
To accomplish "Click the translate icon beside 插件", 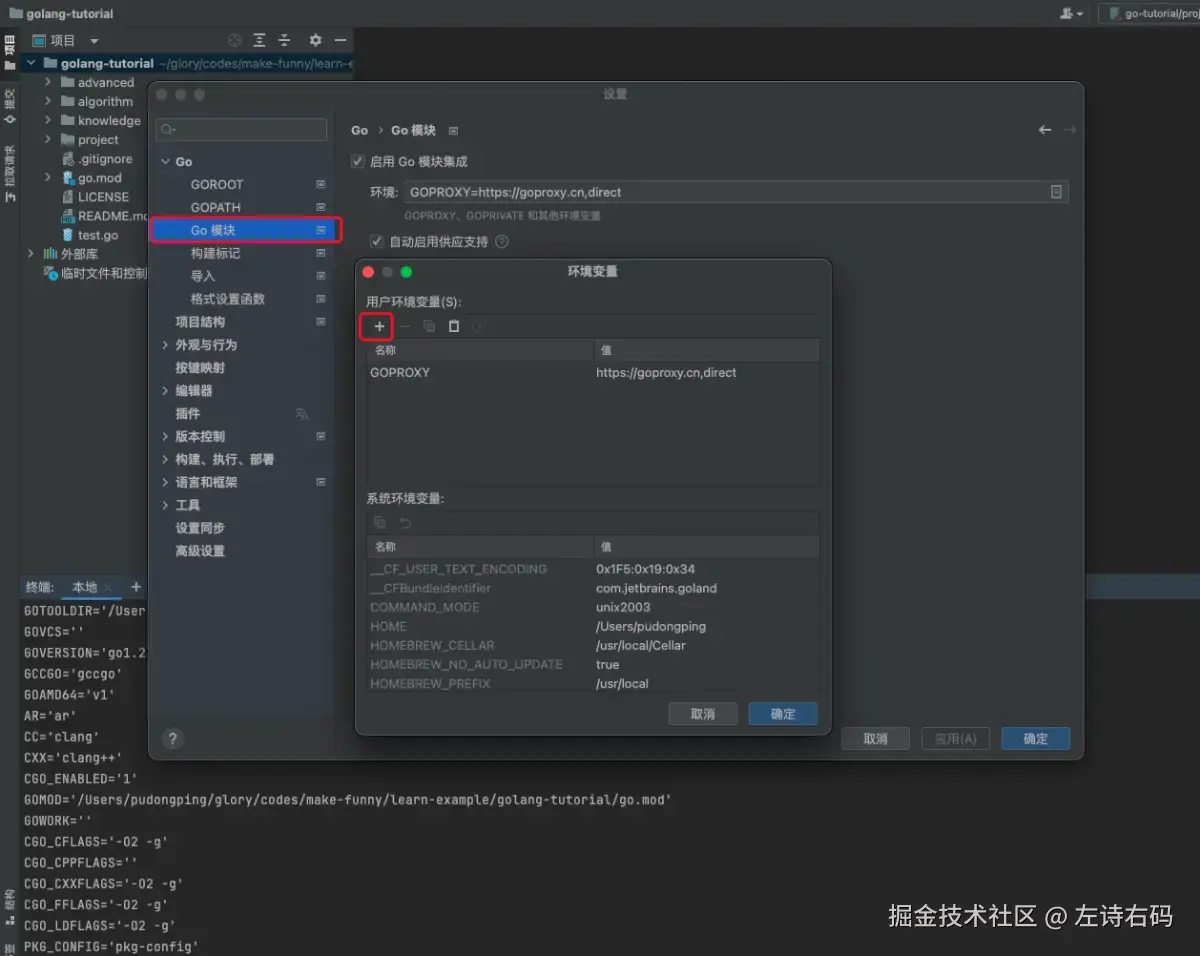I will (x=302, y=413).
